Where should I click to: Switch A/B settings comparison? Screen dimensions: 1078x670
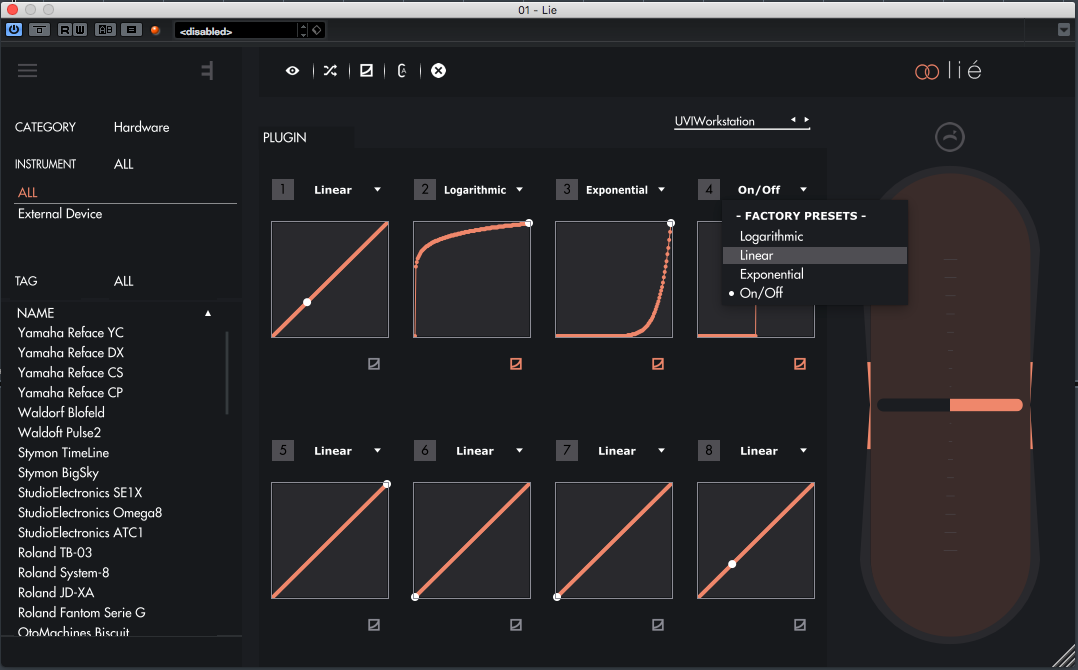pyautogui.click(x=105, y=30)
